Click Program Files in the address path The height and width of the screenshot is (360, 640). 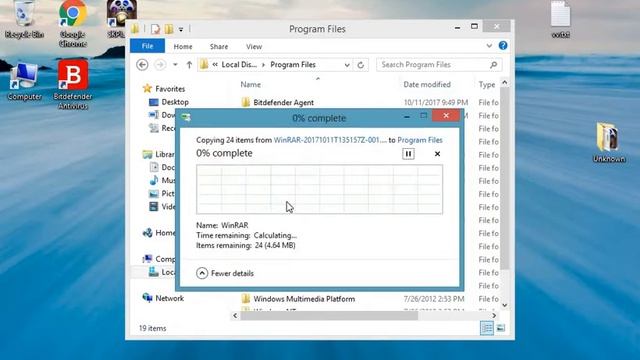[x=293, y=64]
